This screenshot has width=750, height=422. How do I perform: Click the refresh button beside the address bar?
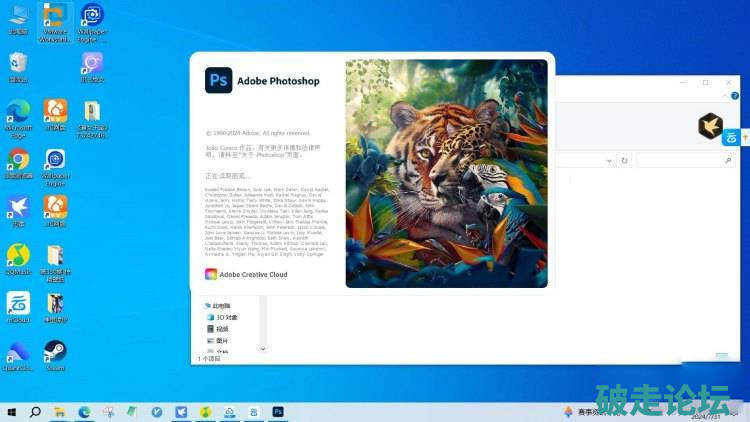(624, 160)
